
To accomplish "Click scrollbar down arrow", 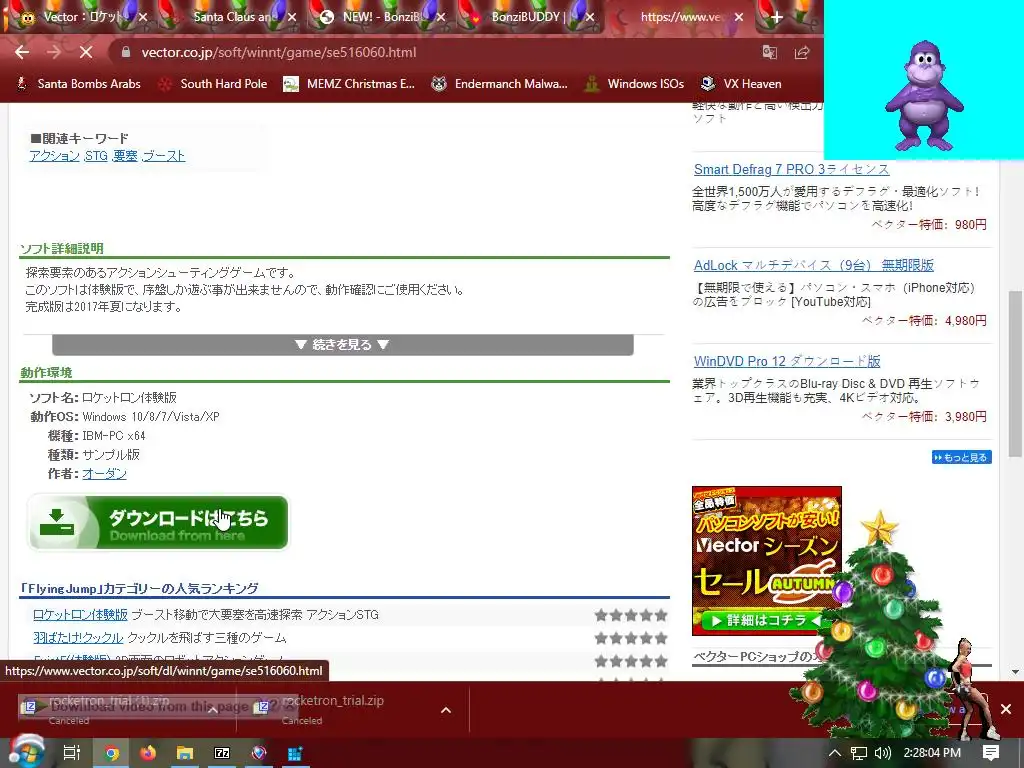I will click(1015, 671).
